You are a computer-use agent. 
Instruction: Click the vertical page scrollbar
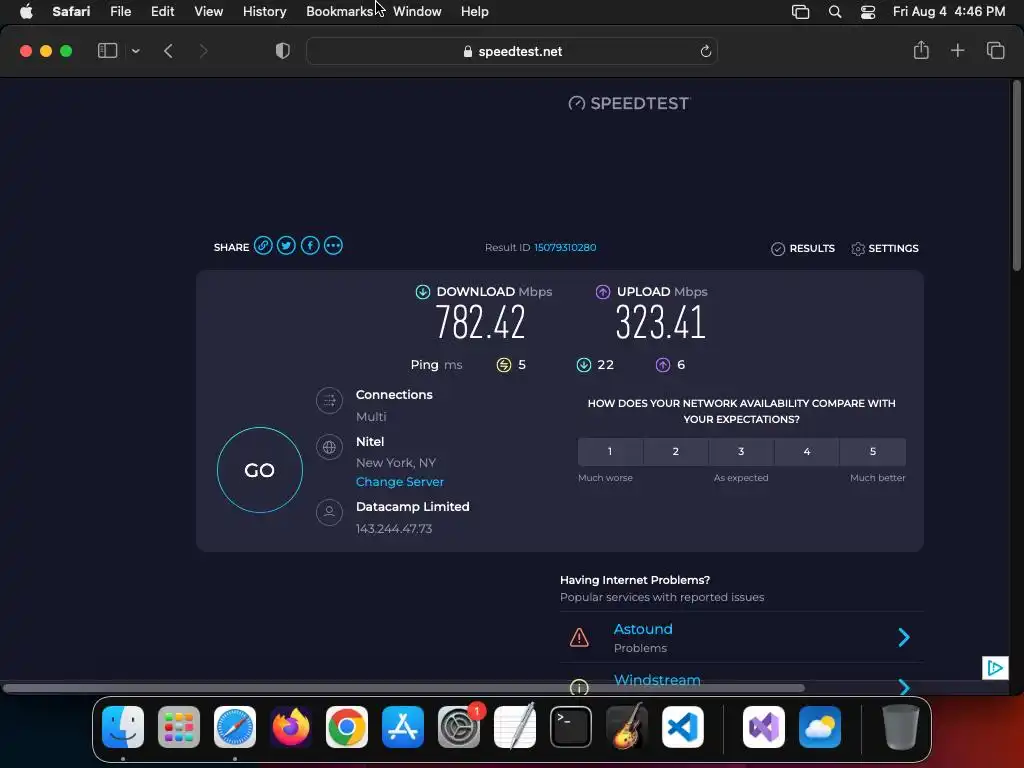coord(1016,176)
